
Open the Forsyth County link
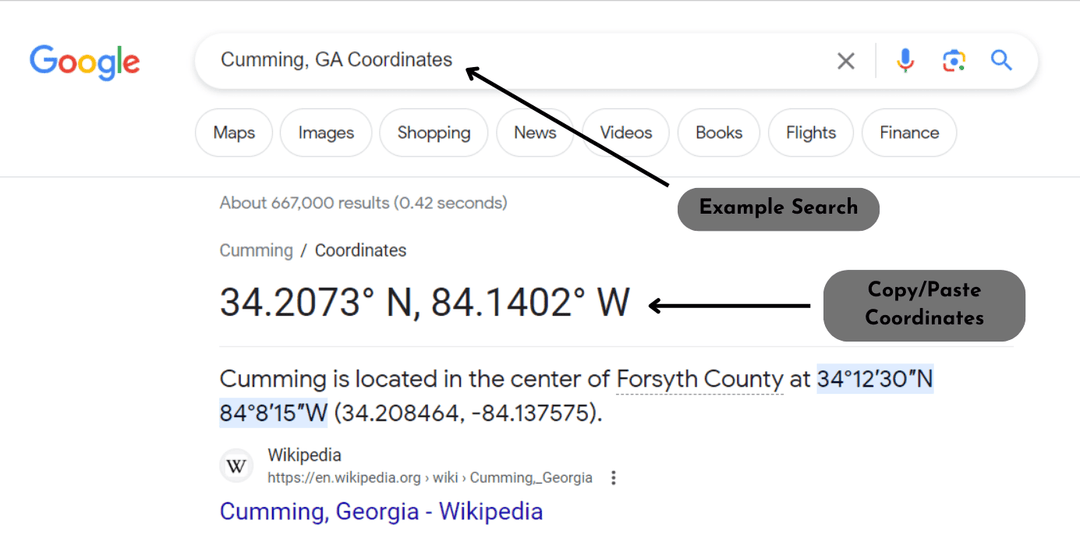[x=699, y=380]
